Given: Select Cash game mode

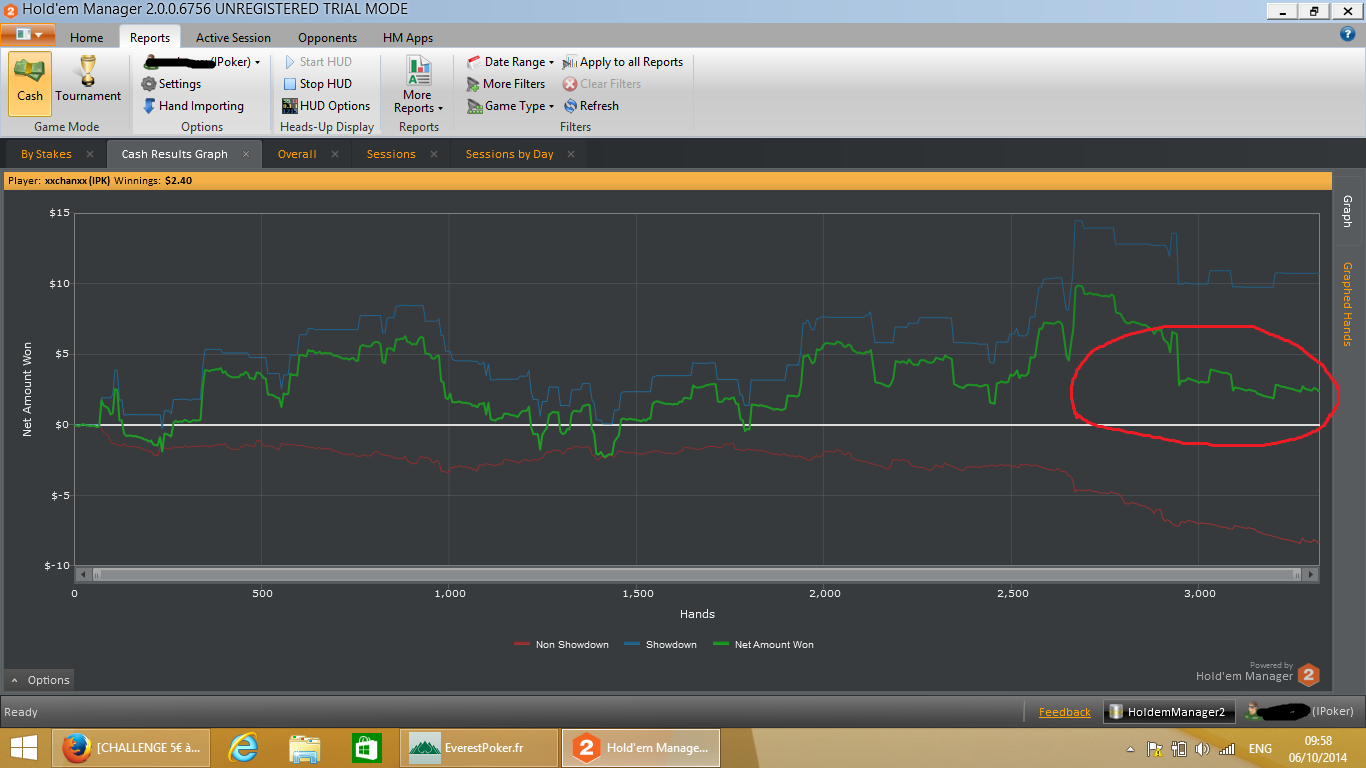Looking at the screenshot, I should pyautogui.click(x=30, y=84).
